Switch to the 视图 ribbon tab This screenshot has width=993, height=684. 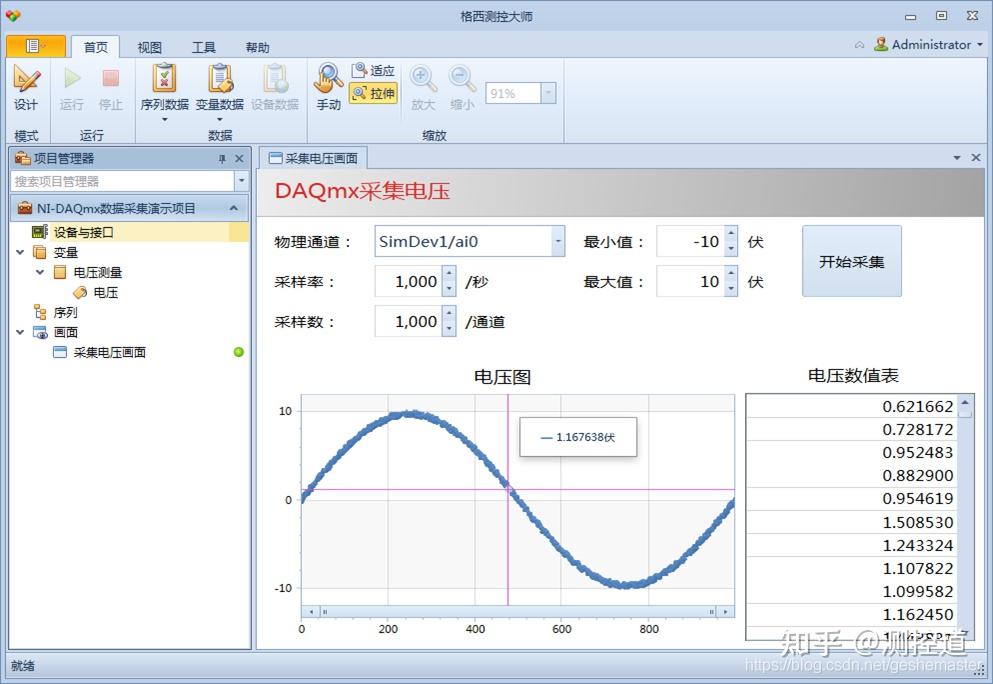click(x=149, y=46)
